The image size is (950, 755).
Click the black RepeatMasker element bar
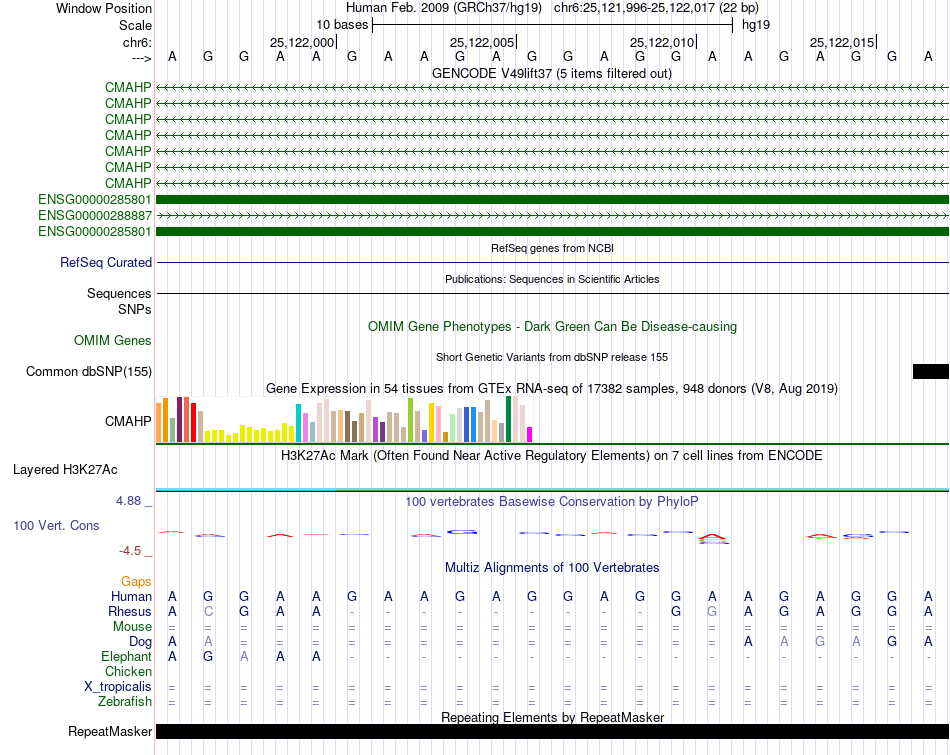click(x=552, y=731)
